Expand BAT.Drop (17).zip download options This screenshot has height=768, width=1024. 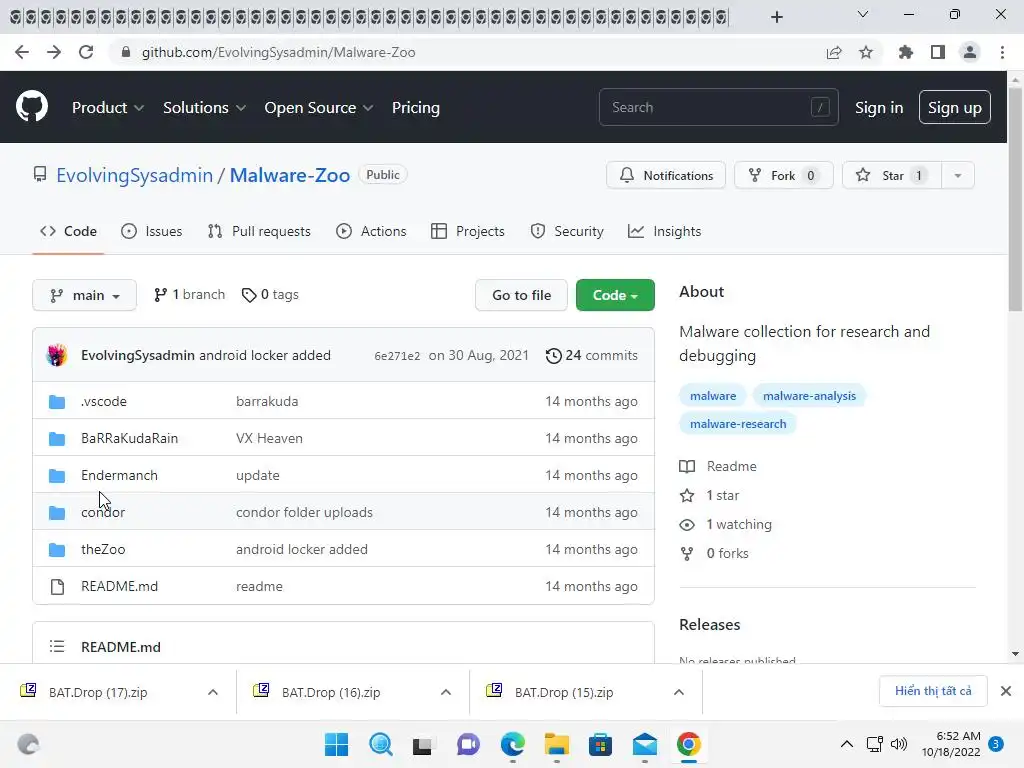coord(213,692)
